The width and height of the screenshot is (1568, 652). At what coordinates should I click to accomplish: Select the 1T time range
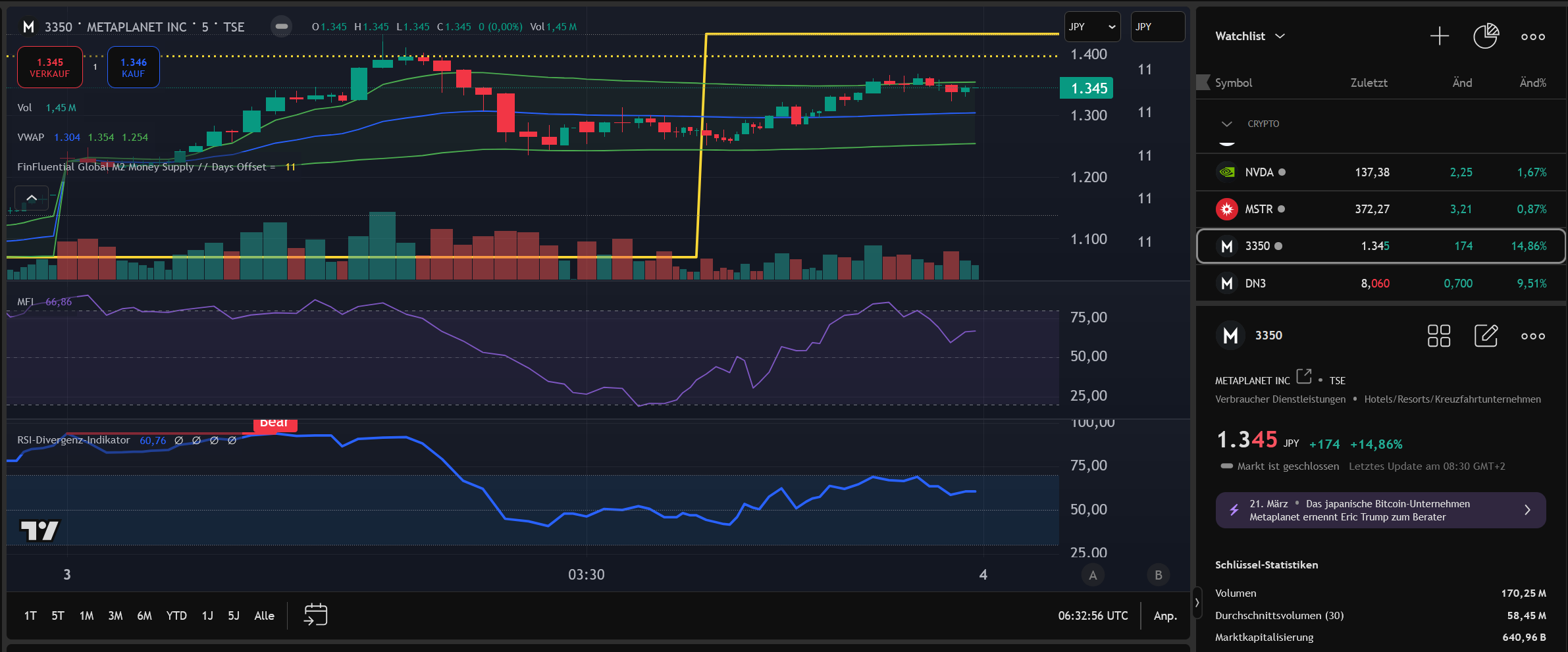(30, 616)
